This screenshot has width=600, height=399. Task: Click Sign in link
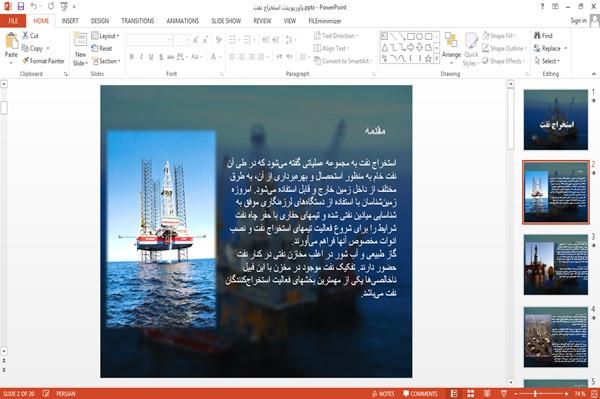[579, 21]
